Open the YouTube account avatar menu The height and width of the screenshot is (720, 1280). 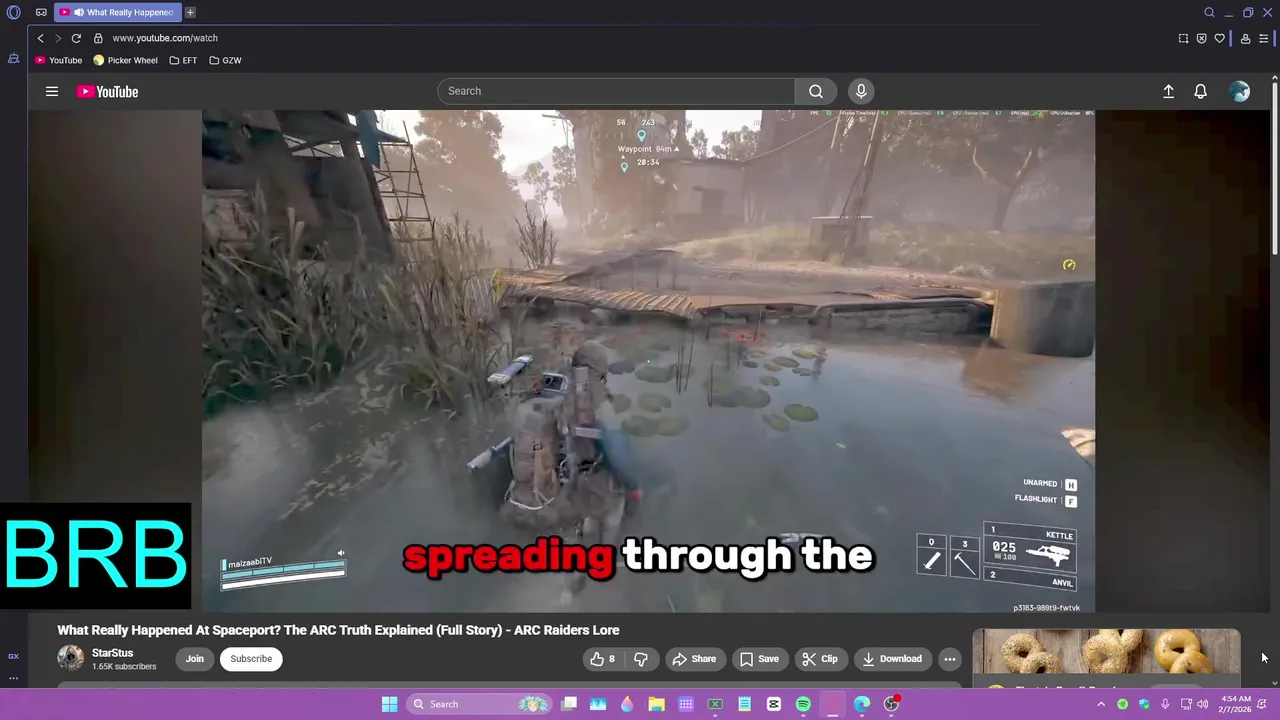tap(1240, 91)
